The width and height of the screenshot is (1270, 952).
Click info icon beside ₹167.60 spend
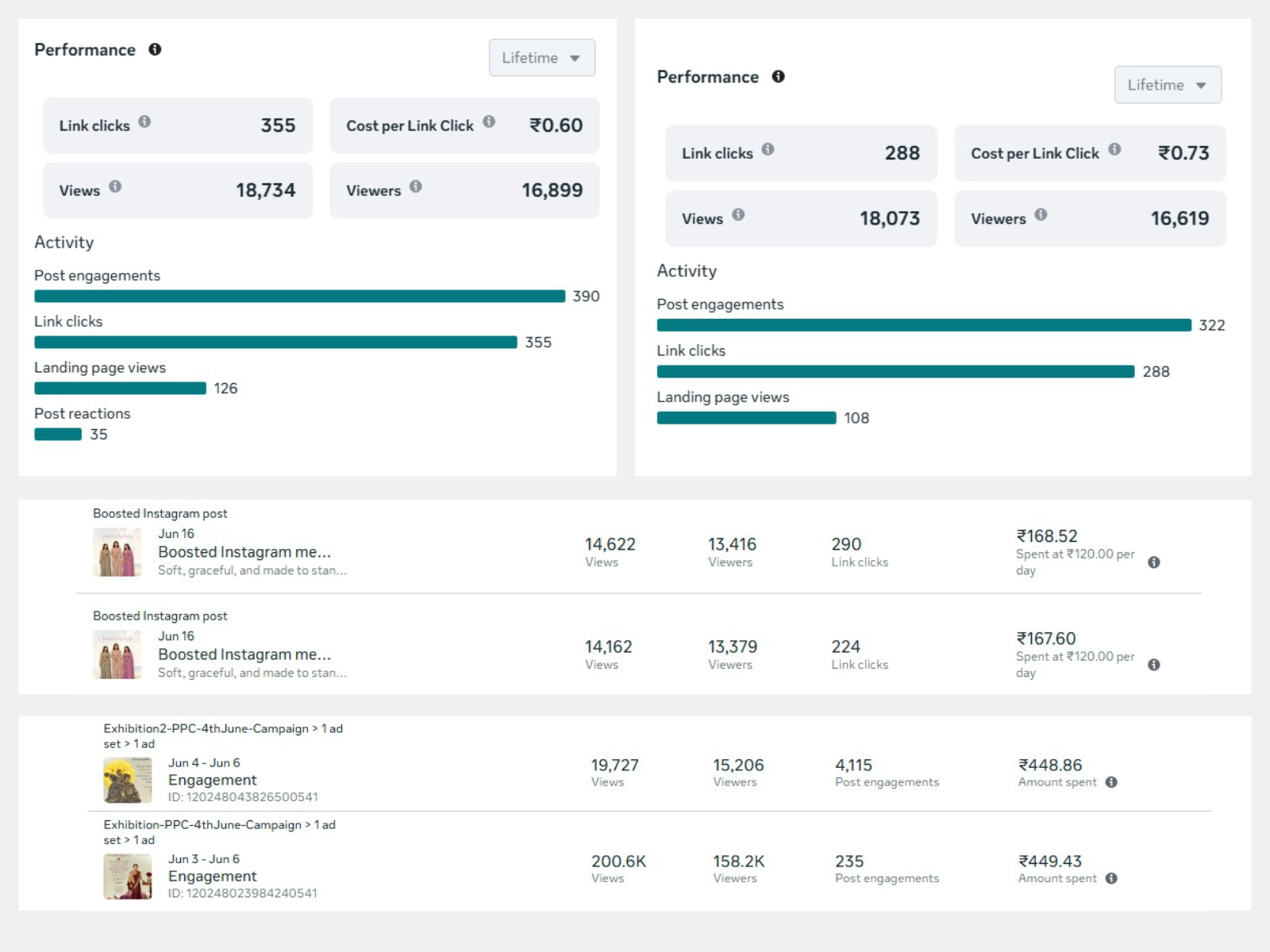pyautogui.click(x=1154, y=665)
